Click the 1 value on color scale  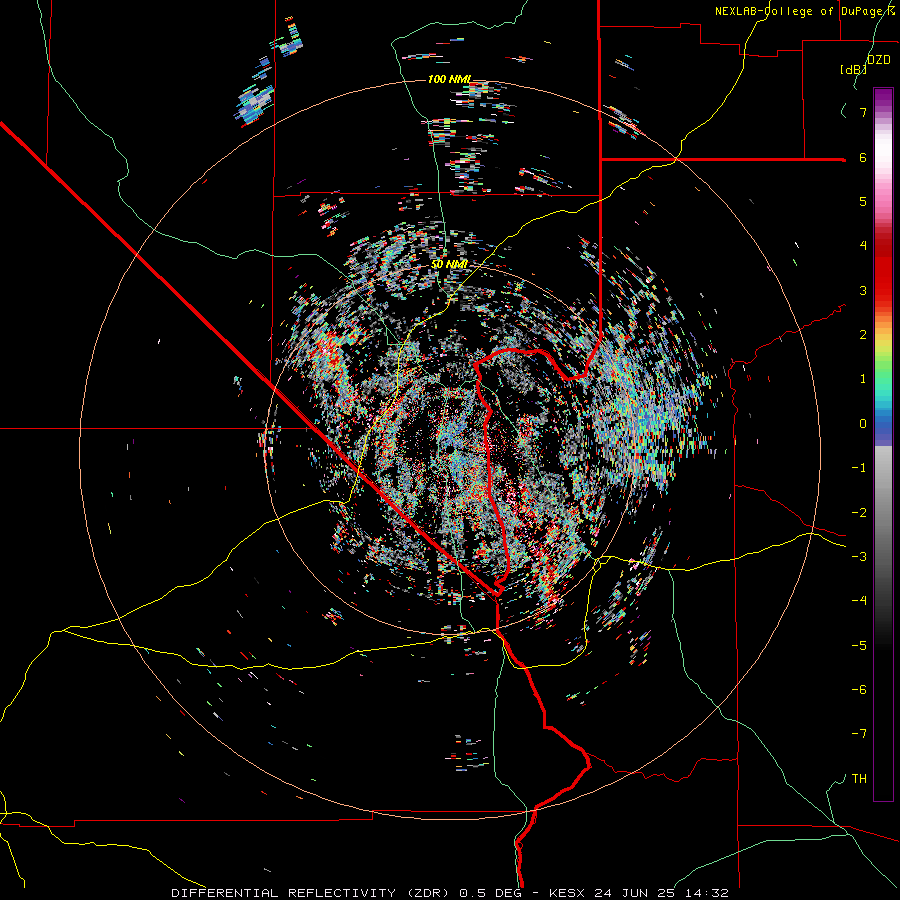tap(863, 379)
